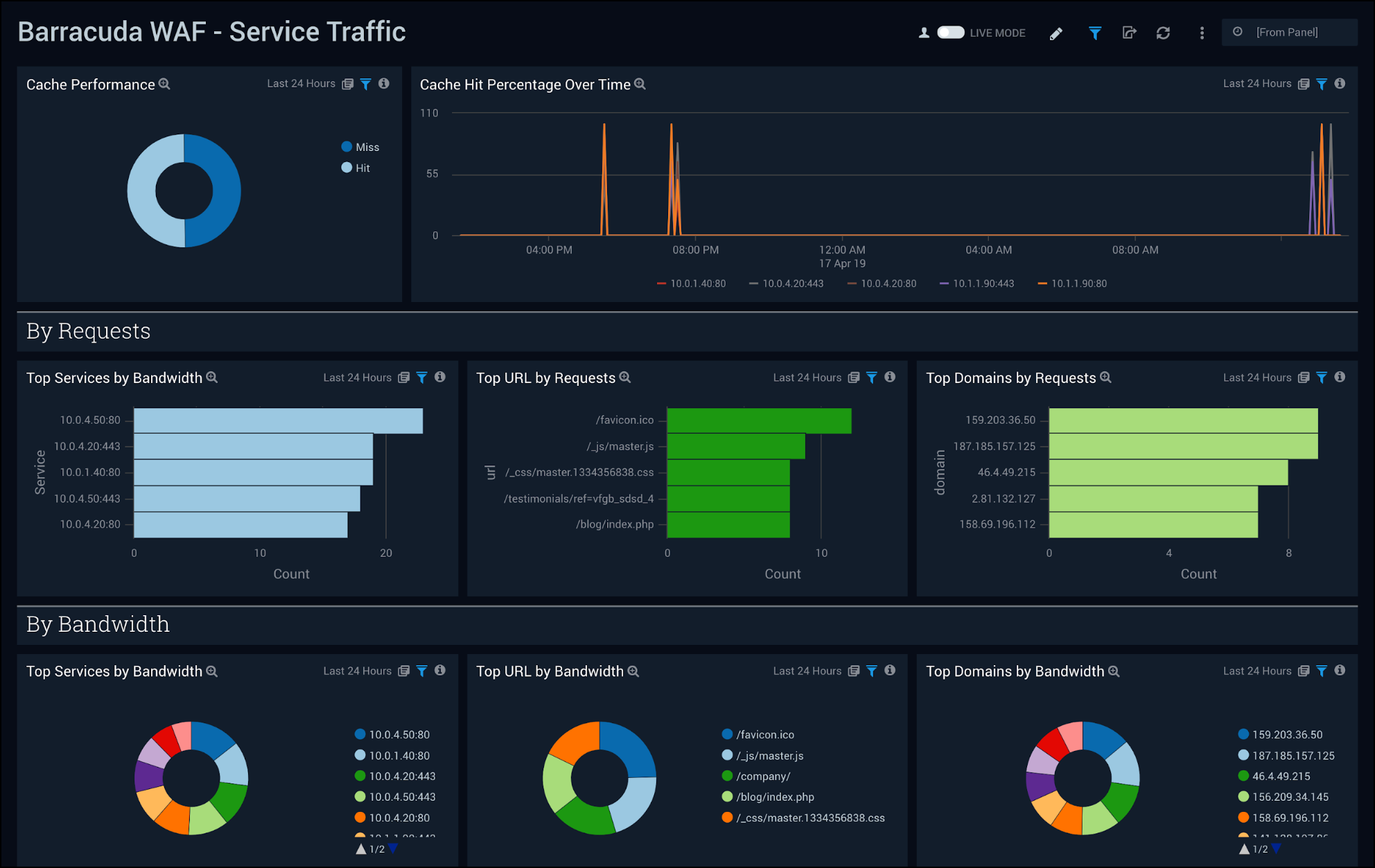Open the three-dot options menu

(x=1202, y=33)
